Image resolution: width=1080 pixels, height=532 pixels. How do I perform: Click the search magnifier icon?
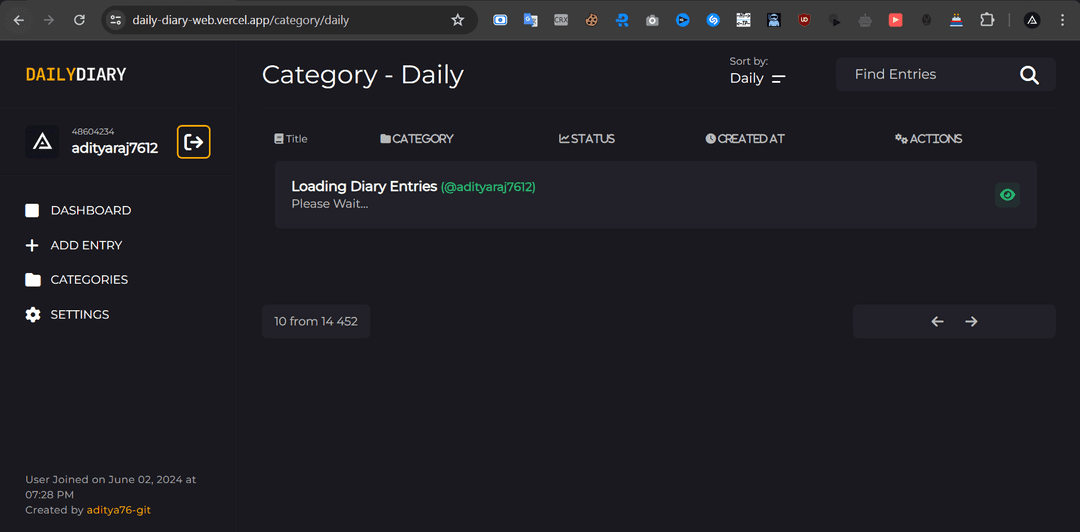1029,75
